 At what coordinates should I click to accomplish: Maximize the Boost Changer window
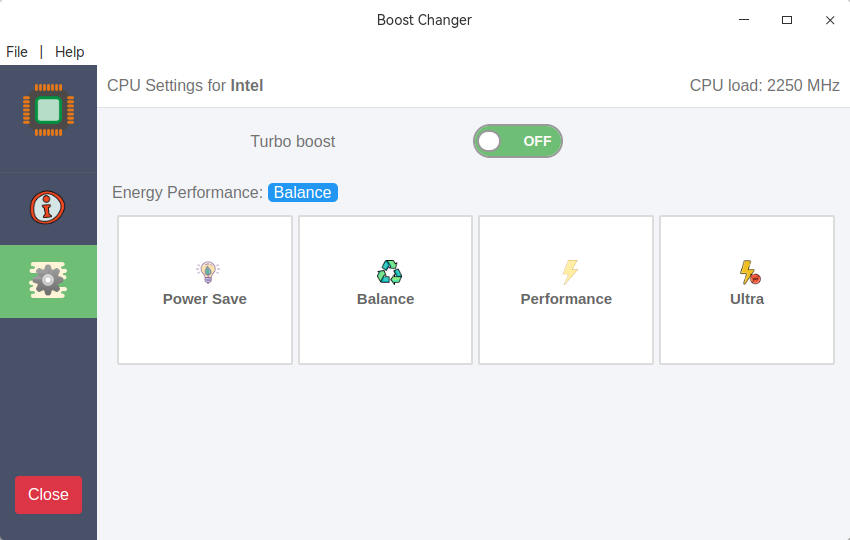click(x=787, y=20)
